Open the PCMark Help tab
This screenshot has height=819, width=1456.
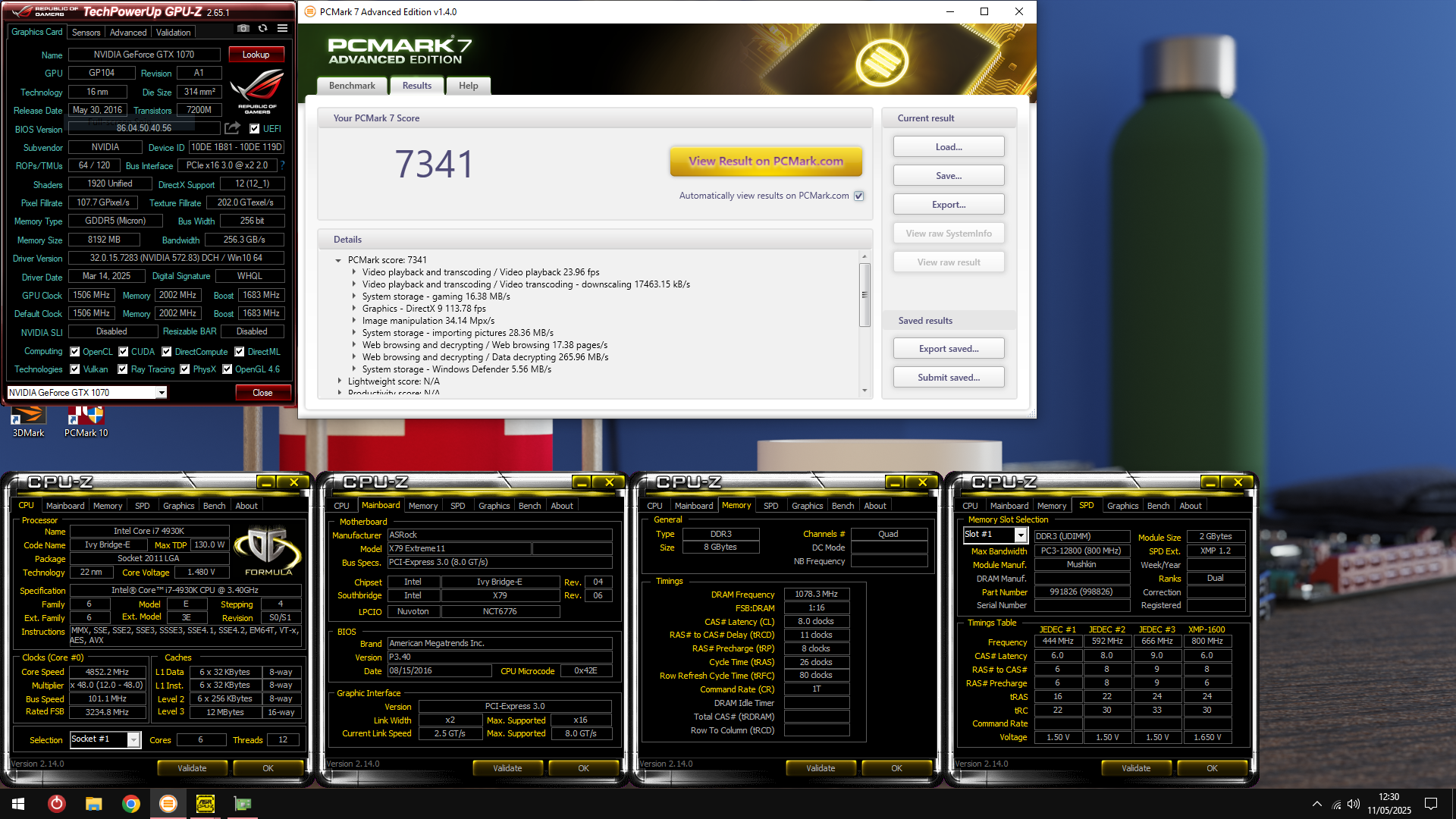[x=469, y=86]
